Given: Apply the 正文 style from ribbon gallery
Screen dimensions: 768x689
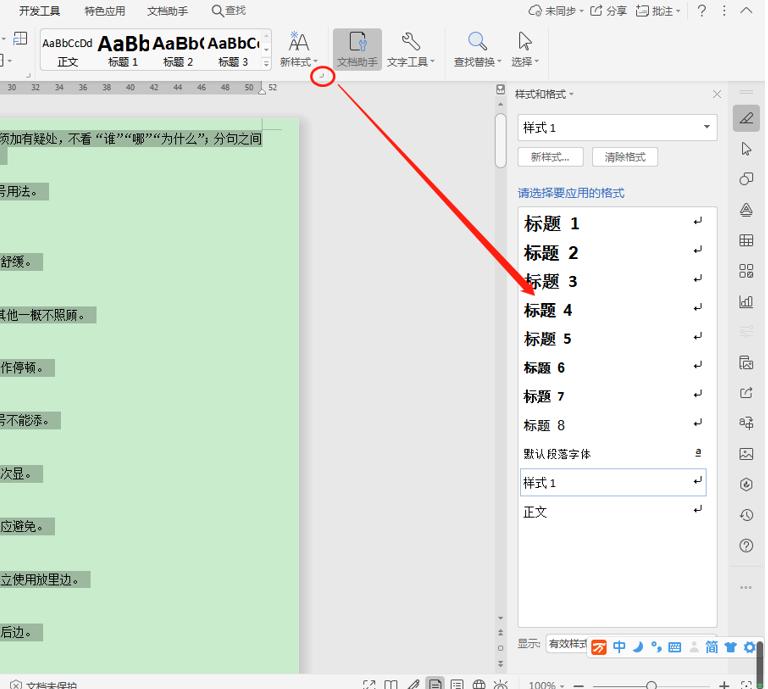Looking at the screenshot, I should (67, 50).
